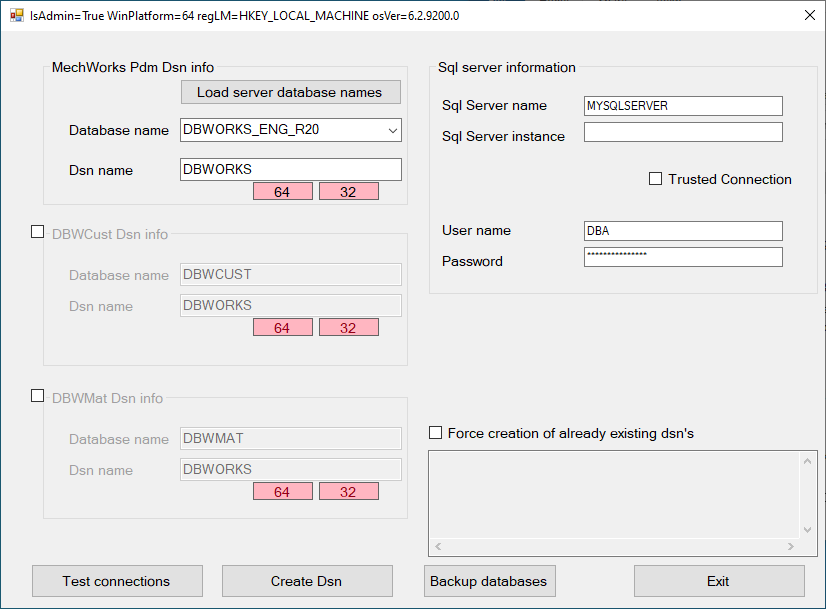Click the Sql Server name field MYSQLSERVER
Viewport: 826px width, 609px height.
click(683, 106)
